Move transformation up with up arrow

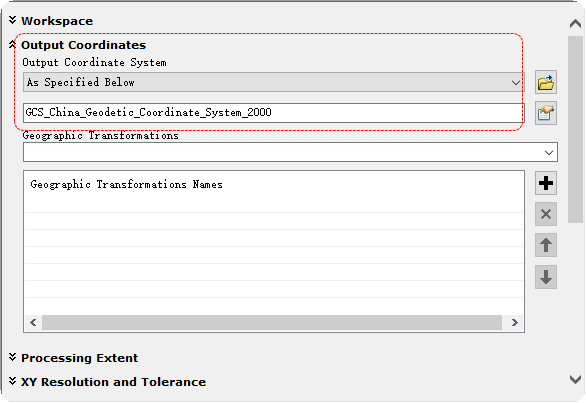[546, 245]
